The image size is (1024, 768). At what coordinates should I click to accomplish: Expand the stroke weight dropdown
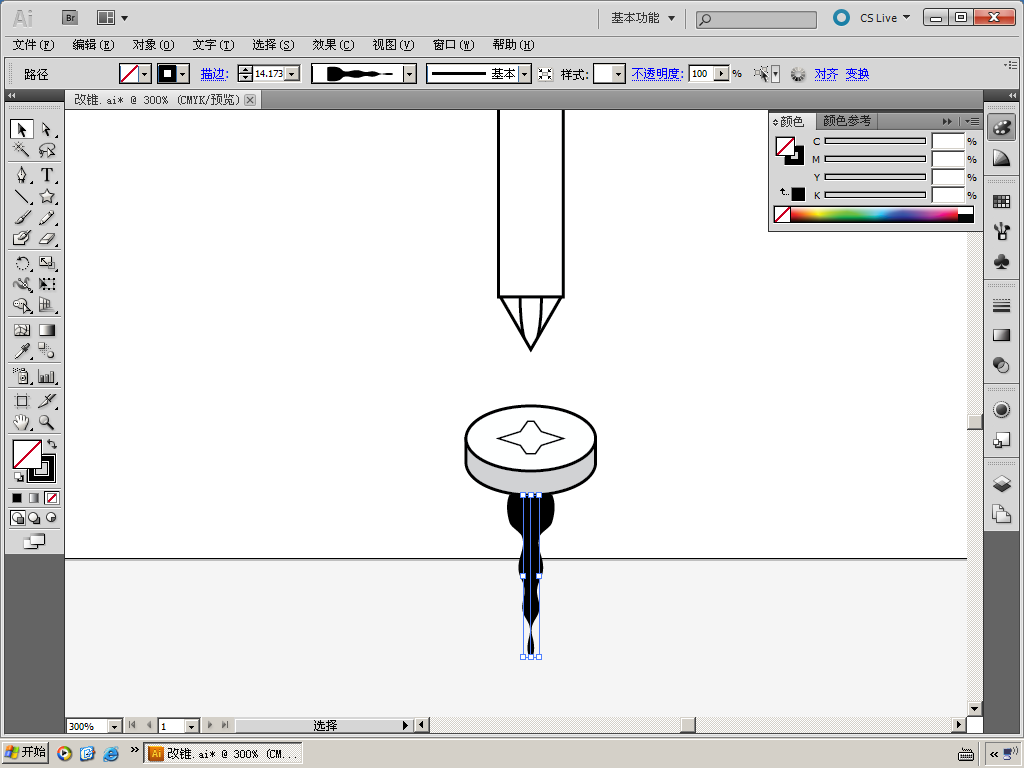pos(292,74)
